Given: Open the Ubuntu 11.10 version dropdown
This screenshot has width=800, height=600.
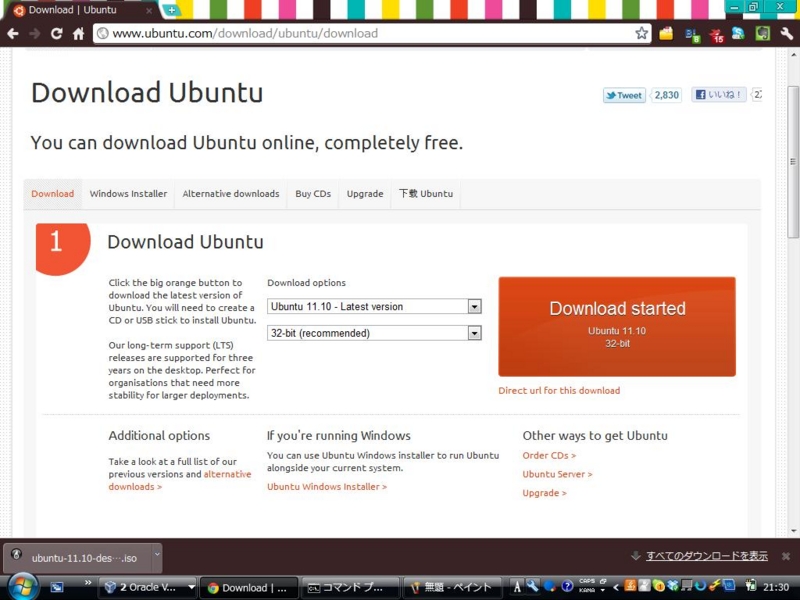Looking at the screenshot, I should [374, 307].
